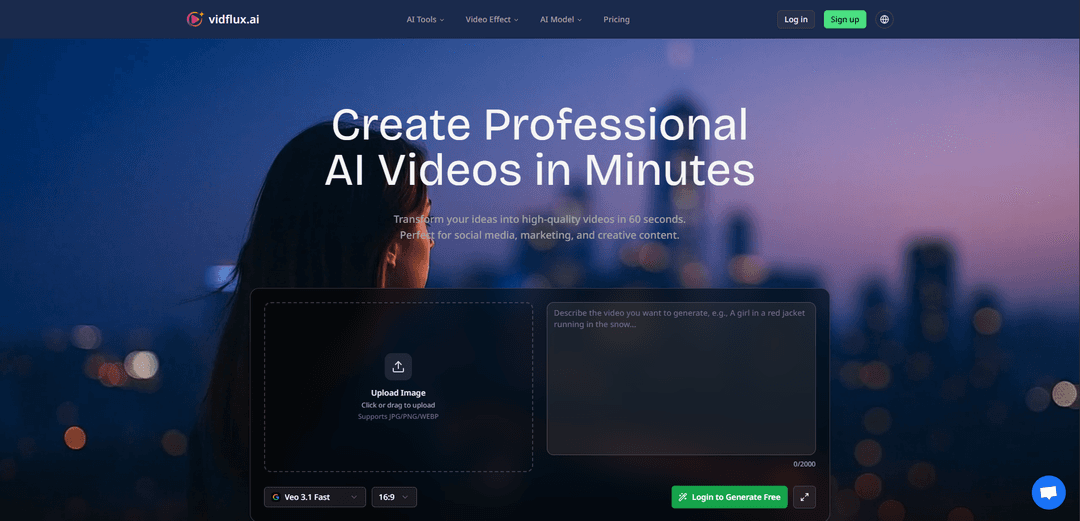Open the 16:9 aspect ratio dropdown
The height and width of the screenshot is (521, 1080).
tap(394, 497)
